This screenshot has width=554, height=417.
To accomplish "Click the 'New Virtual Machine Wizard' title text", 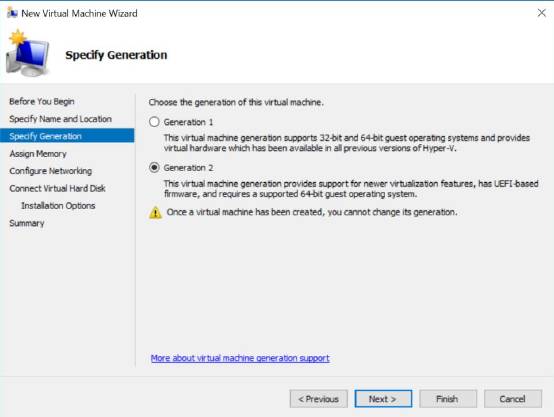I will click(x=79, y=13).
